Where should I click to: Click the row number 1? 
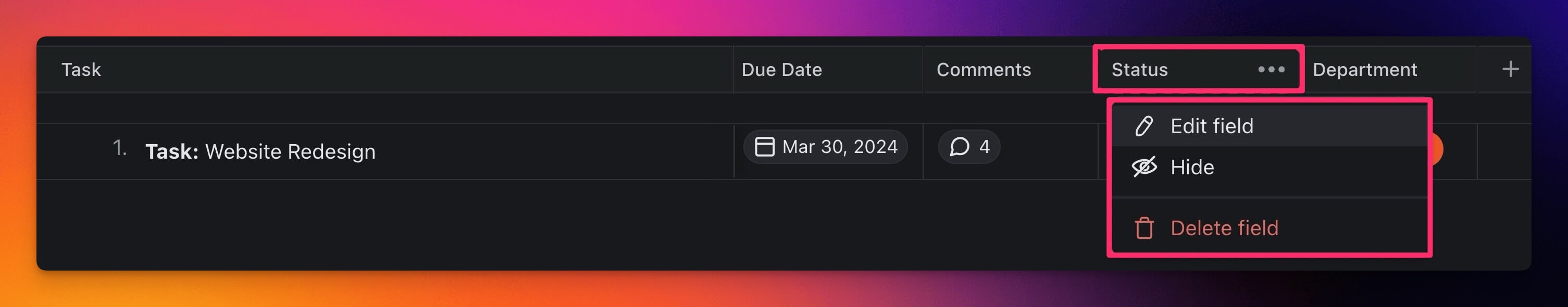pos(119,148)
